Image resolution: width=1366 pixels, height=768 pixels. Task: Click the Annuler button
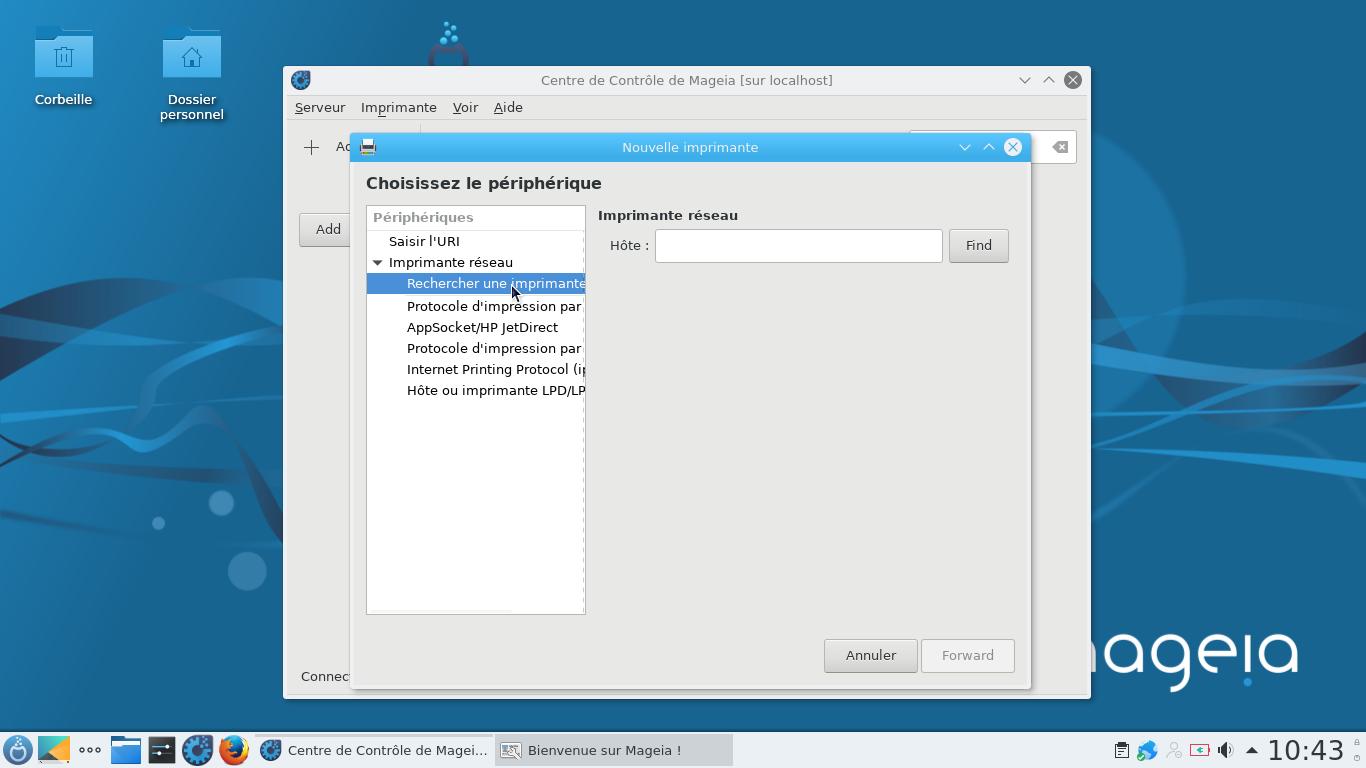pos(871,656)
